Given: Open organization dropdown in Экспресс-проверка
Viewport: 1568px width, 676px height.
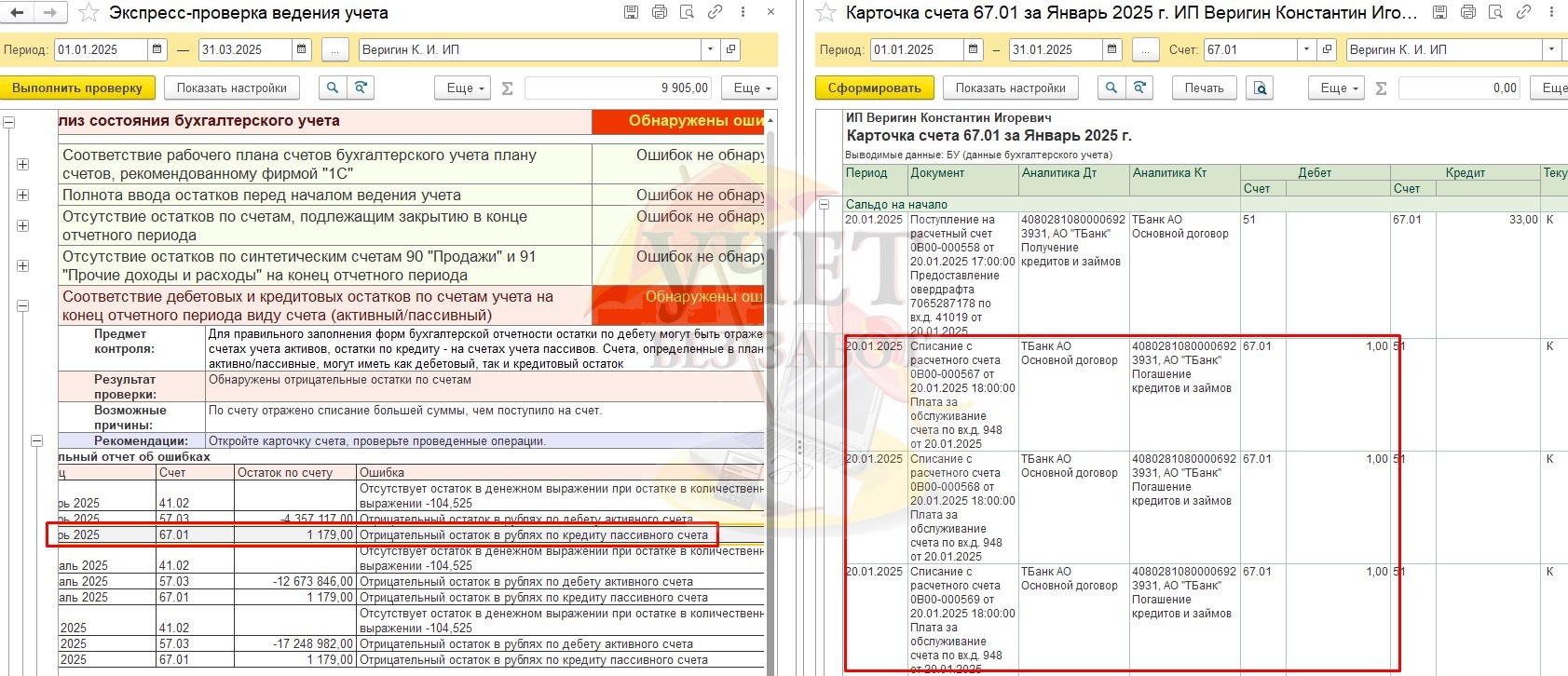Looking at the screenshot, I should 711,49.
